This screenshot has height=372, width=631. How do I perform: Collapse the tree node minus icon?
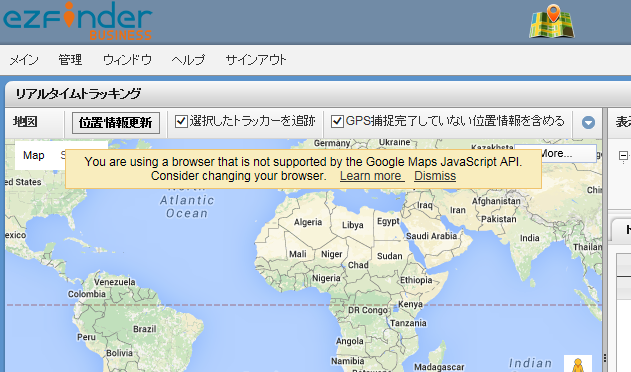click(623, 155)
